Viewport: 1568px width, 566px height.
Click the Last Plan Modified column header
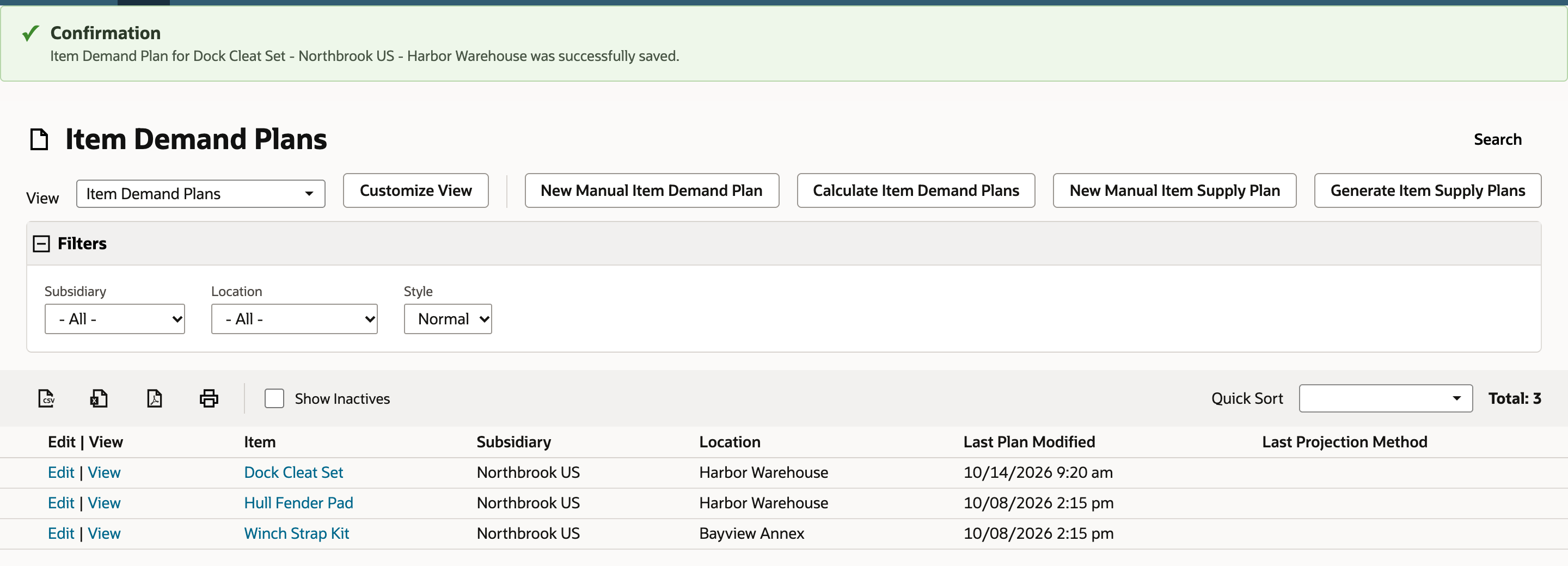[1030, 442]
